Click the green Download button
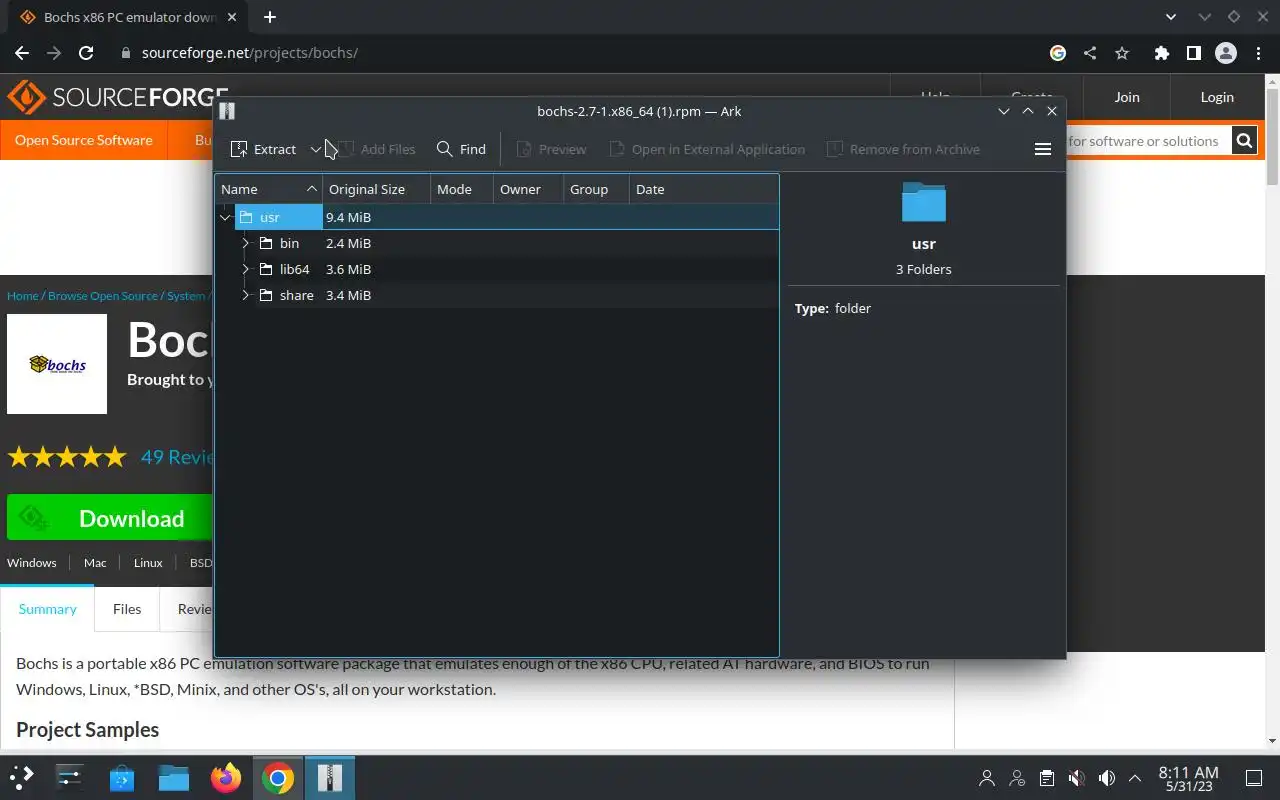This screenshot has width=1280, height=800. click(110, 518)
